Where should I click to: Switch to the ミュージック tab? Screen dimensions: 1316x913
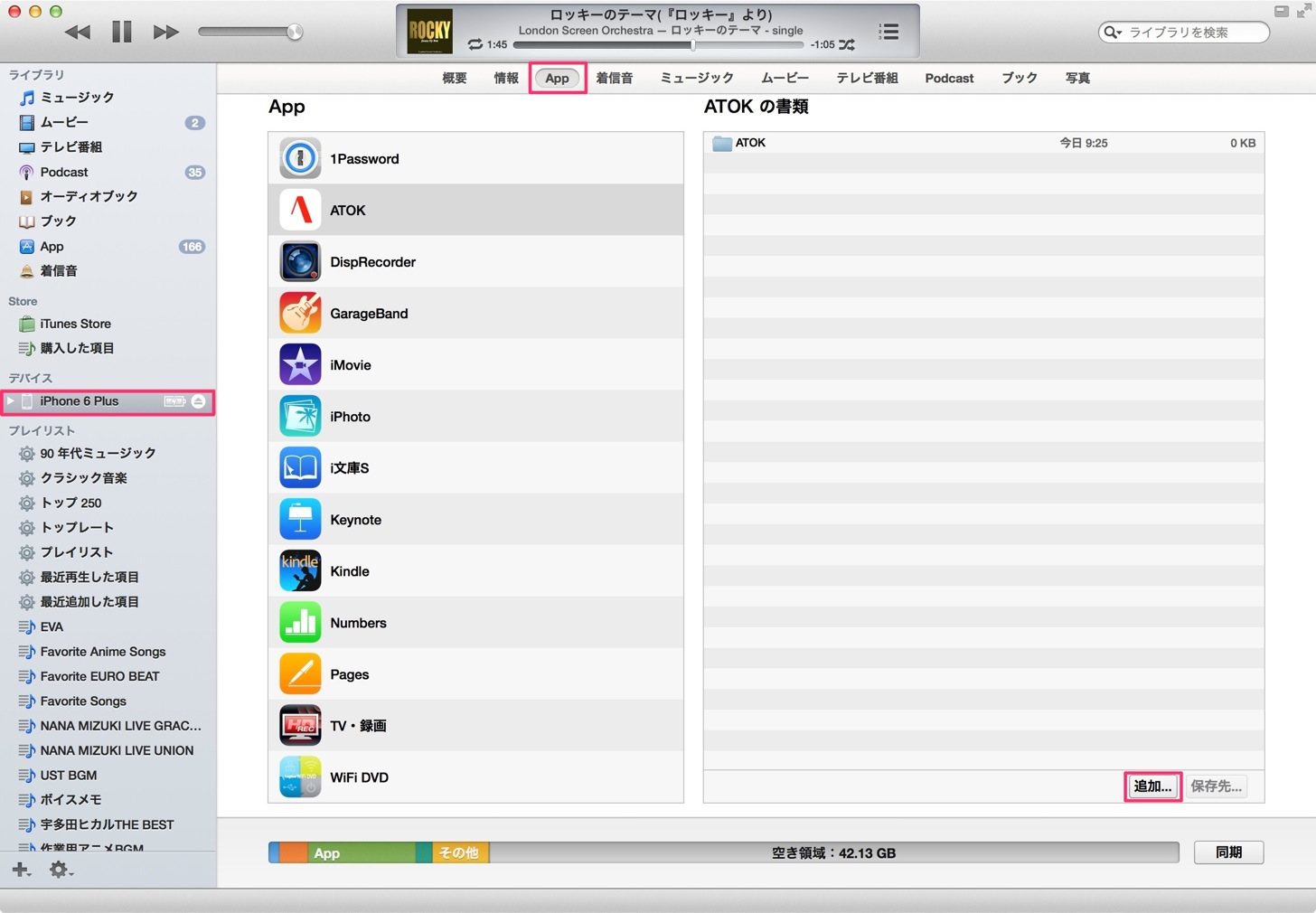click(697, 79)
